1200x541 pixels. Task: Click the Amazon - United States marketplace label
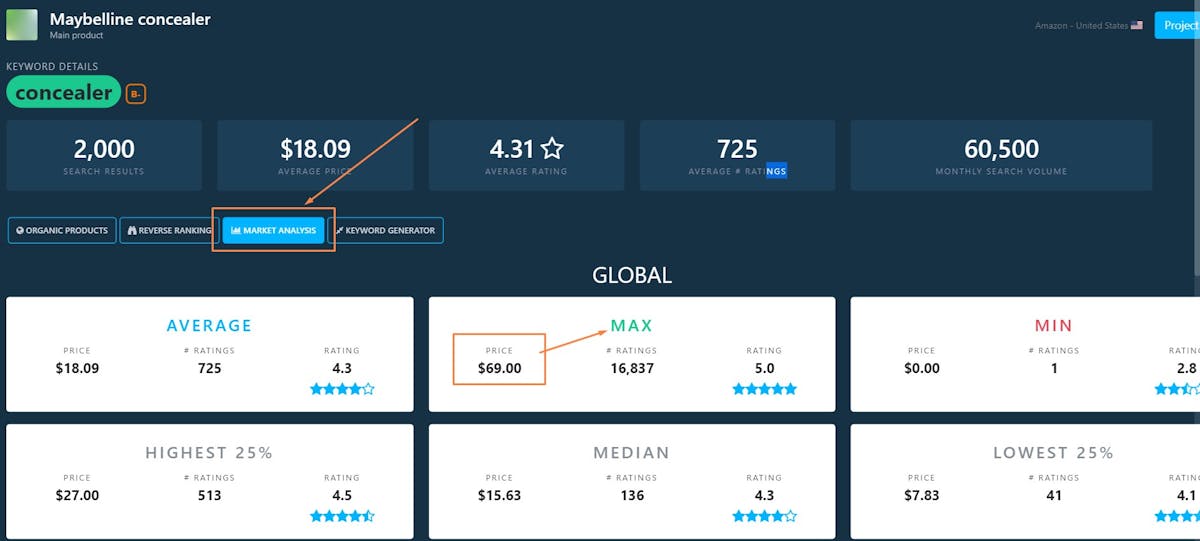pyautogui.click(x=1081, y=26)
